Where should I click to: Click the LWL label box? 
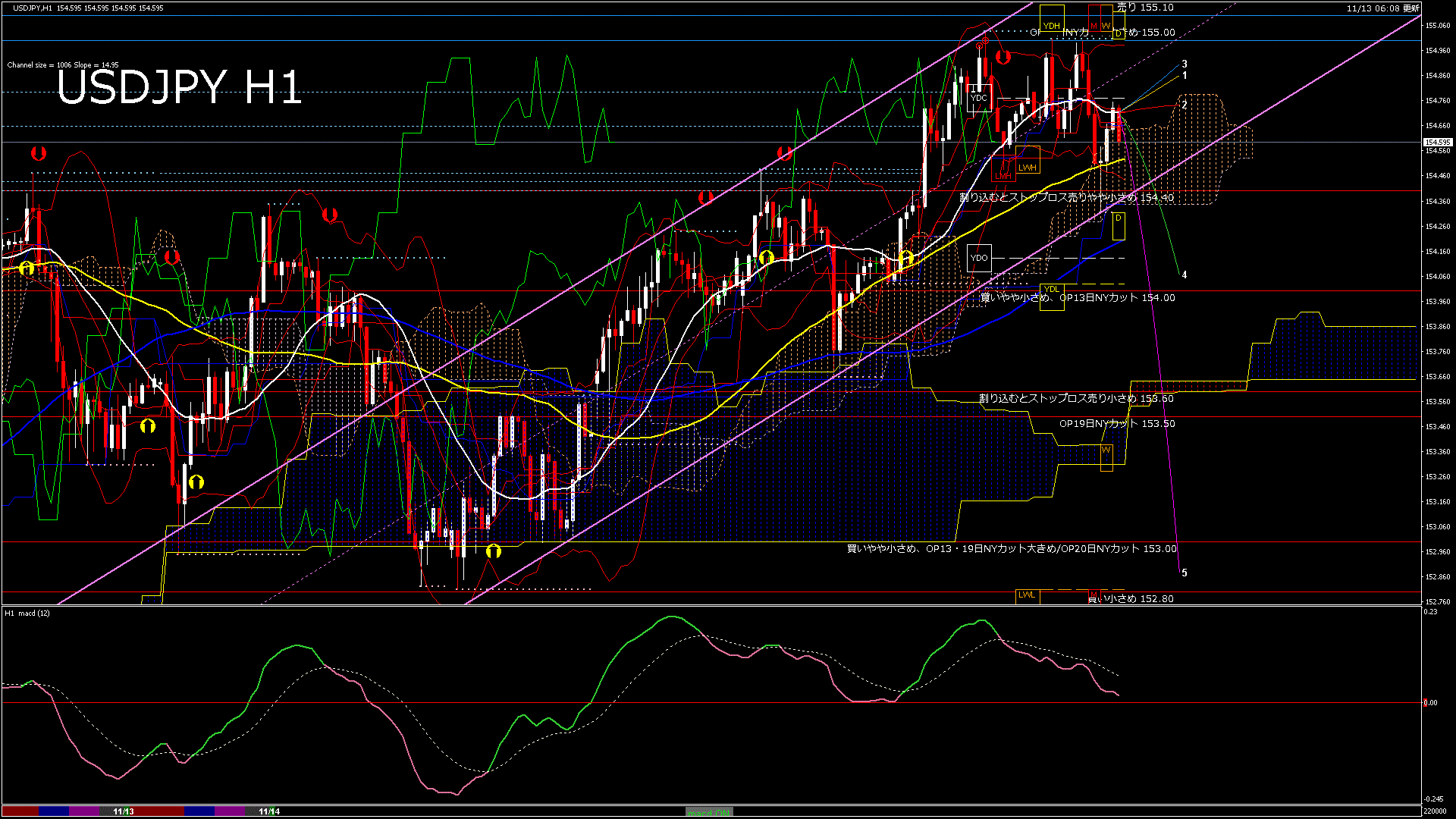[1026, 595]
